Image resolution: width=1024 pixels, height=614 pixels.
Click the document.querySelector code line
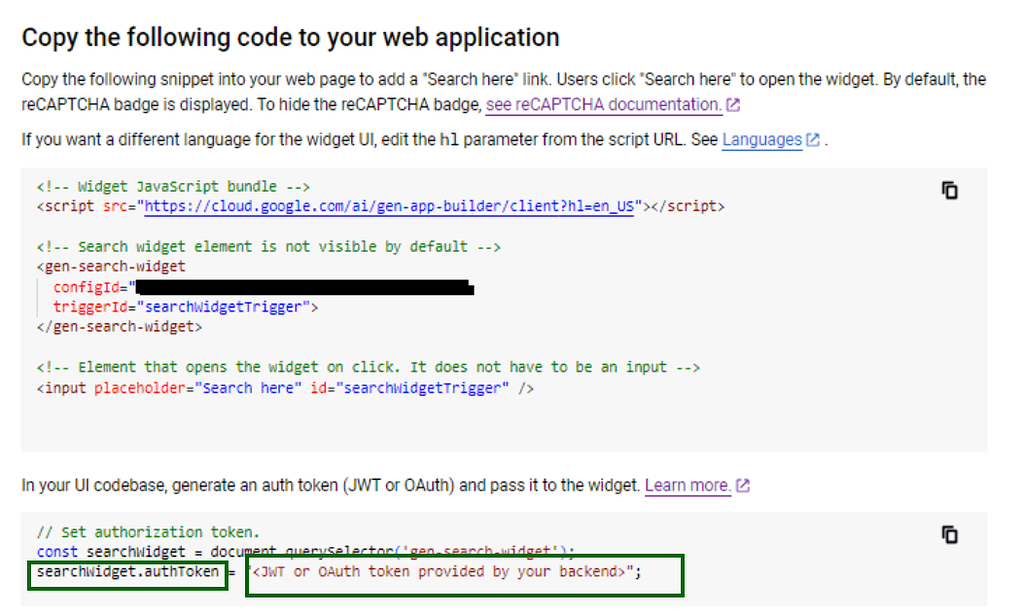click(x=250, y=552)
